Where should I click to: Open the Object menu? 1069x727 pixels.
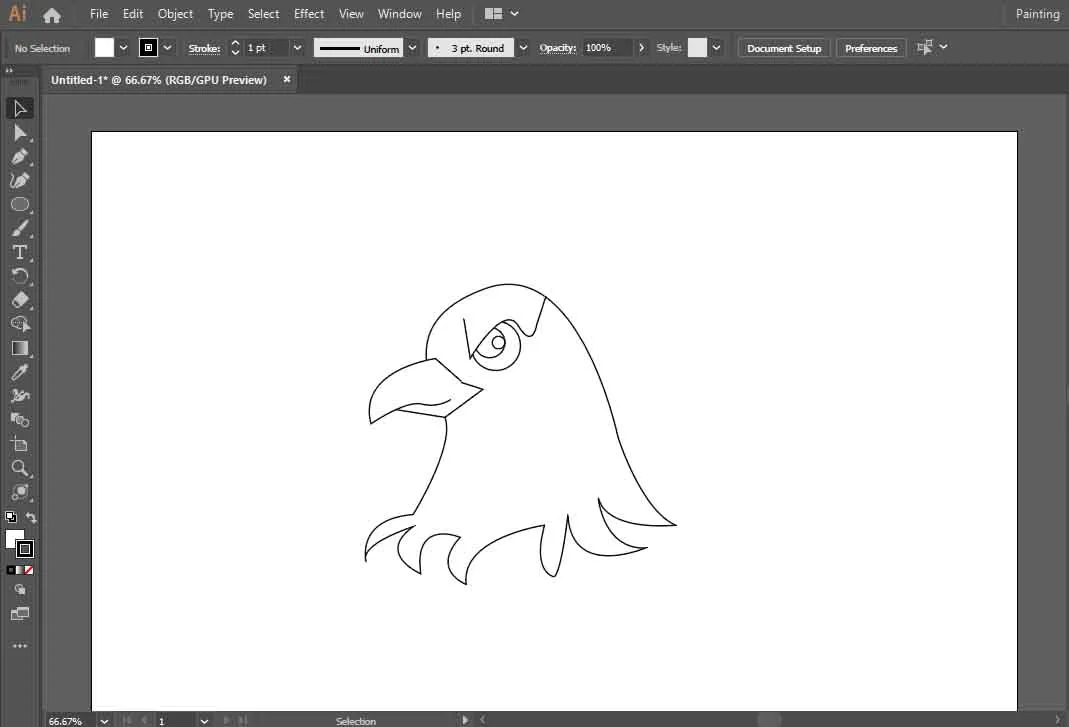coord(175,14)
